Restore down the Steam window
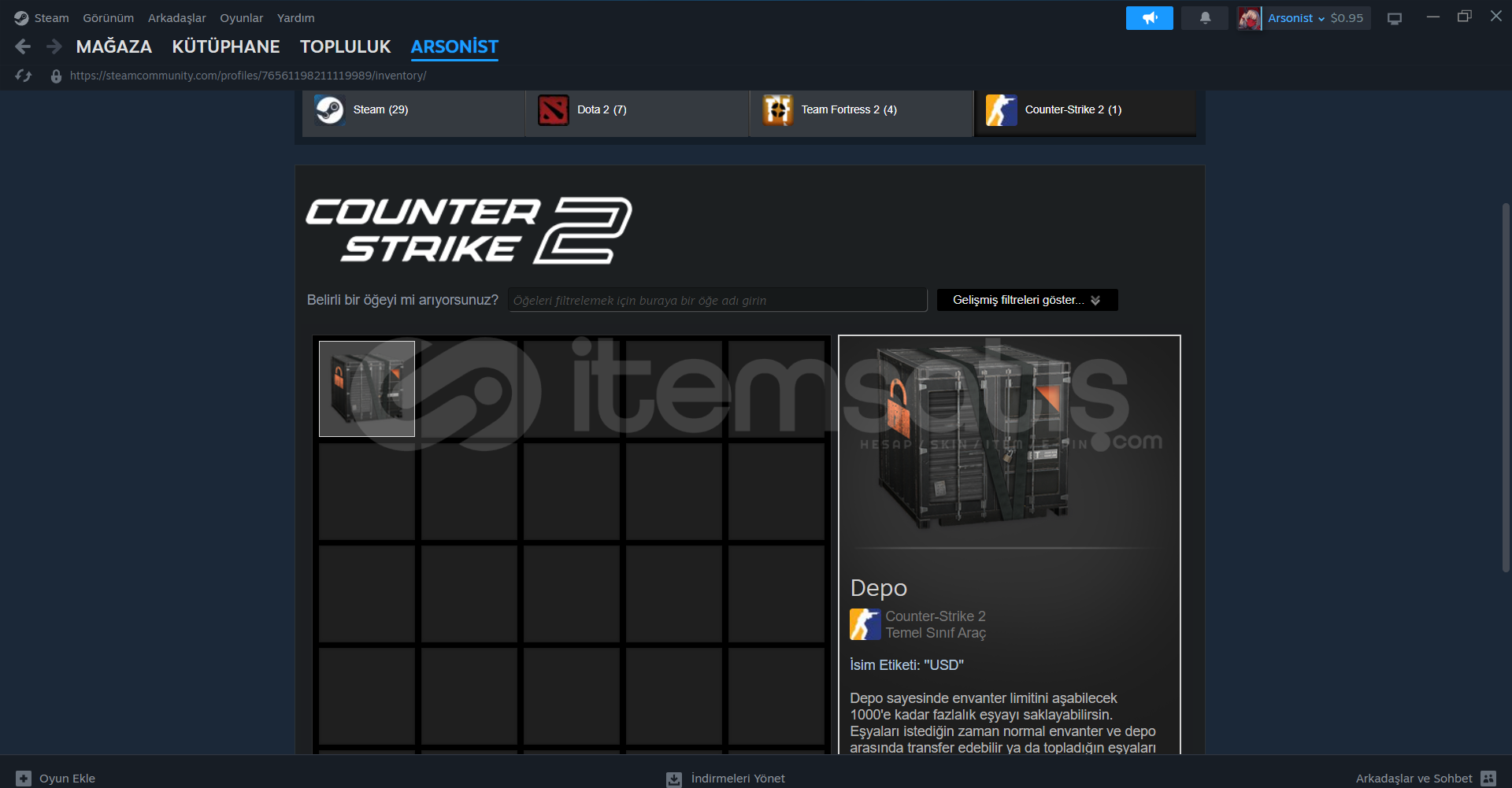This screenshot has width=1512, height=788. tap(1465, 17)
